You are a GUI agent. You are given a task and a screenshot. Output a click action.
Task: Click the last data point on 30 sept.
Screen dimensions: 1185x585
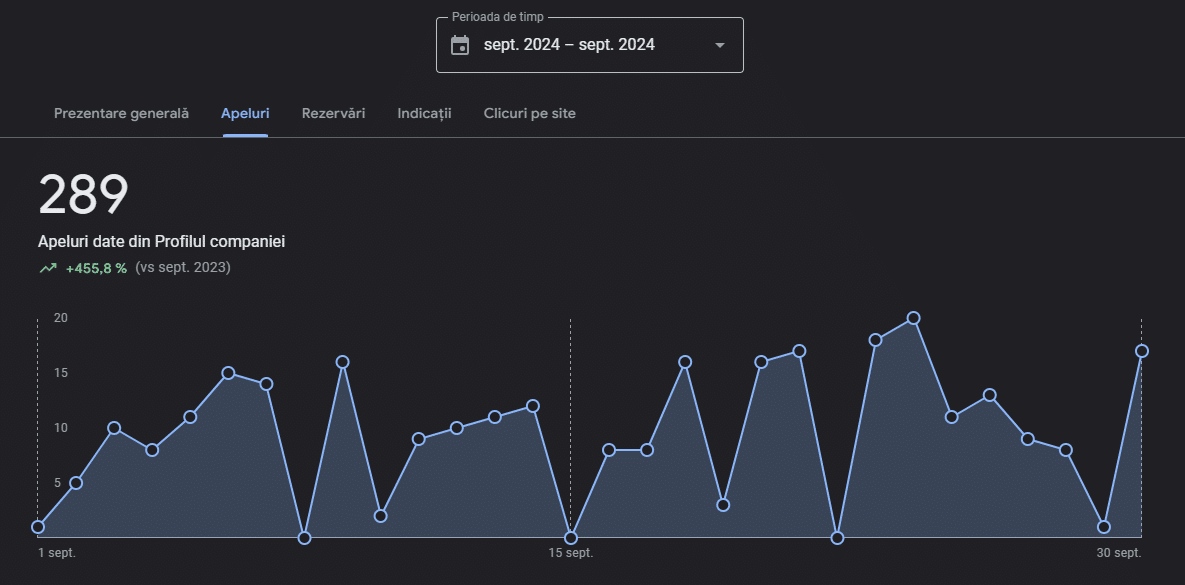(x=1142, y=351)
